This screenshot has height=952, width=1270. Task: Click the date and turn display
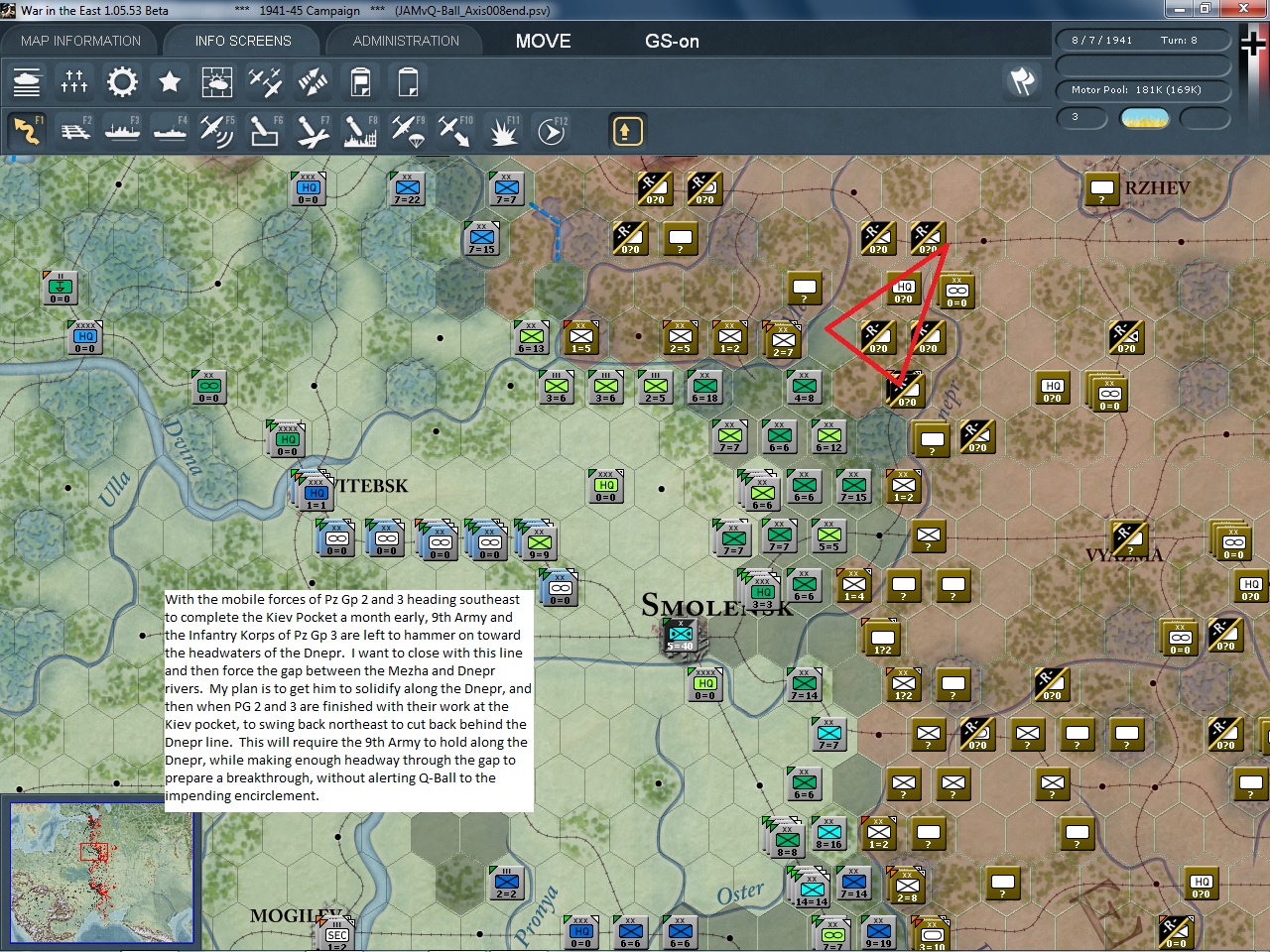pos(1142,41)
